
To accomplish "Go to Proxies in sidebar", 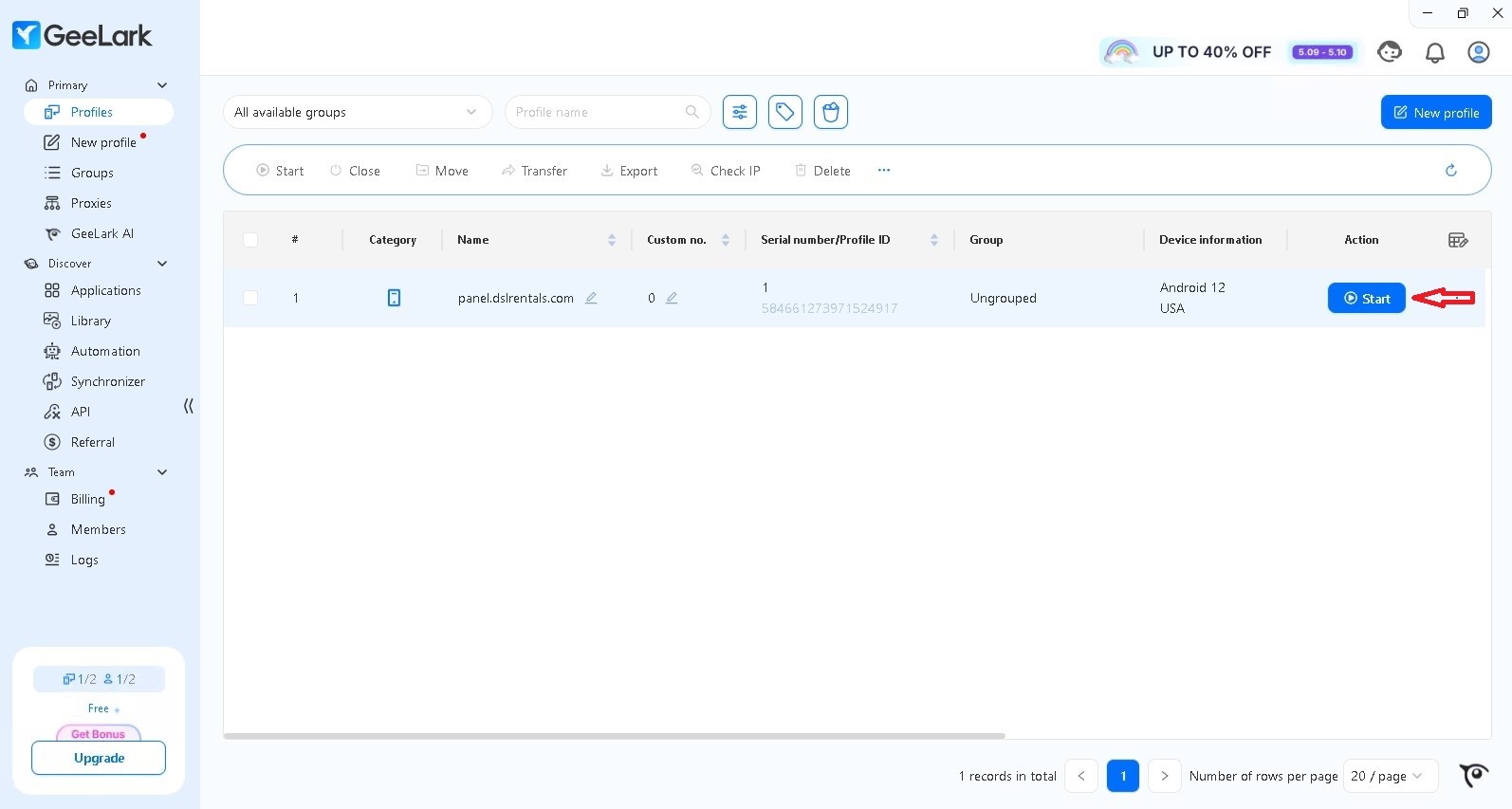I will point(91,203).
